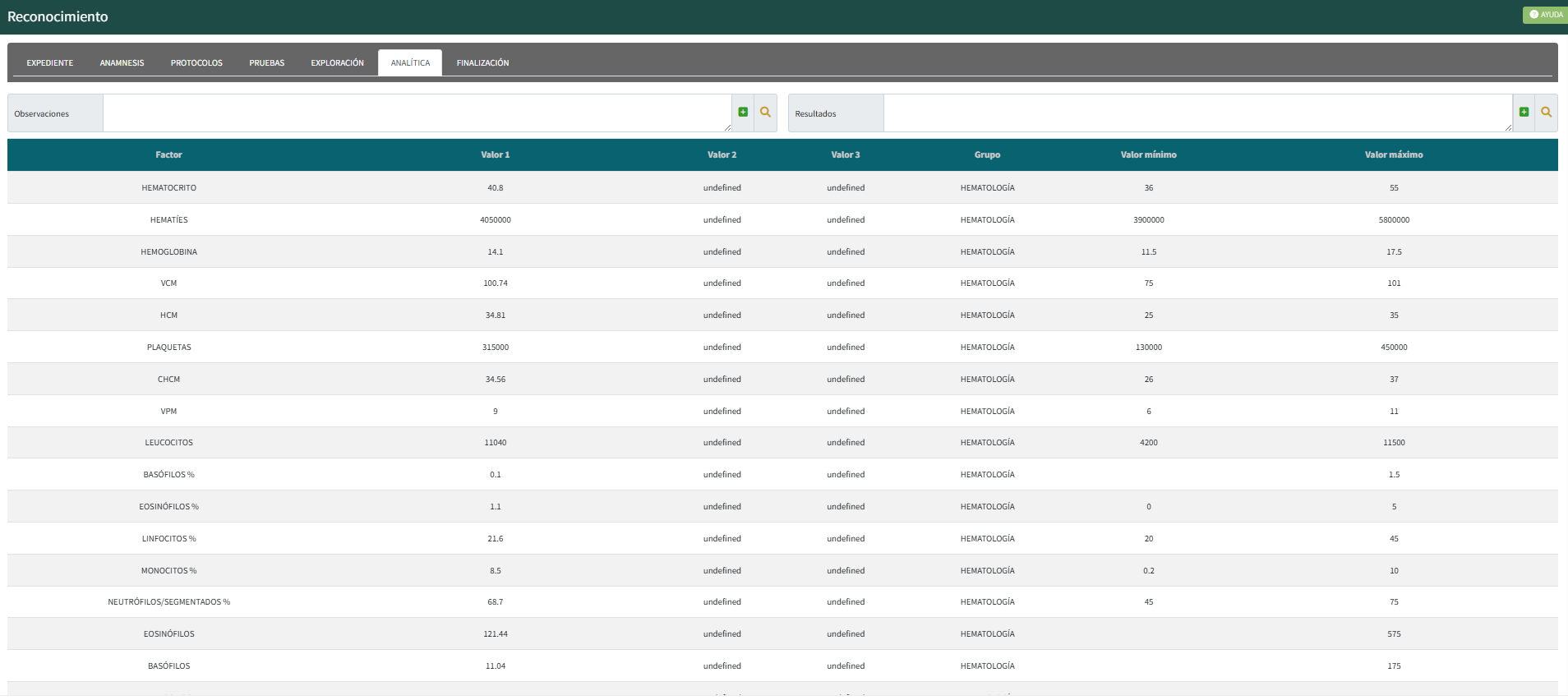The width and height of the screenshot is (1568, 700).
Task: Select the HEMOGLOBINA factor cell
Action: pos(169,252)
